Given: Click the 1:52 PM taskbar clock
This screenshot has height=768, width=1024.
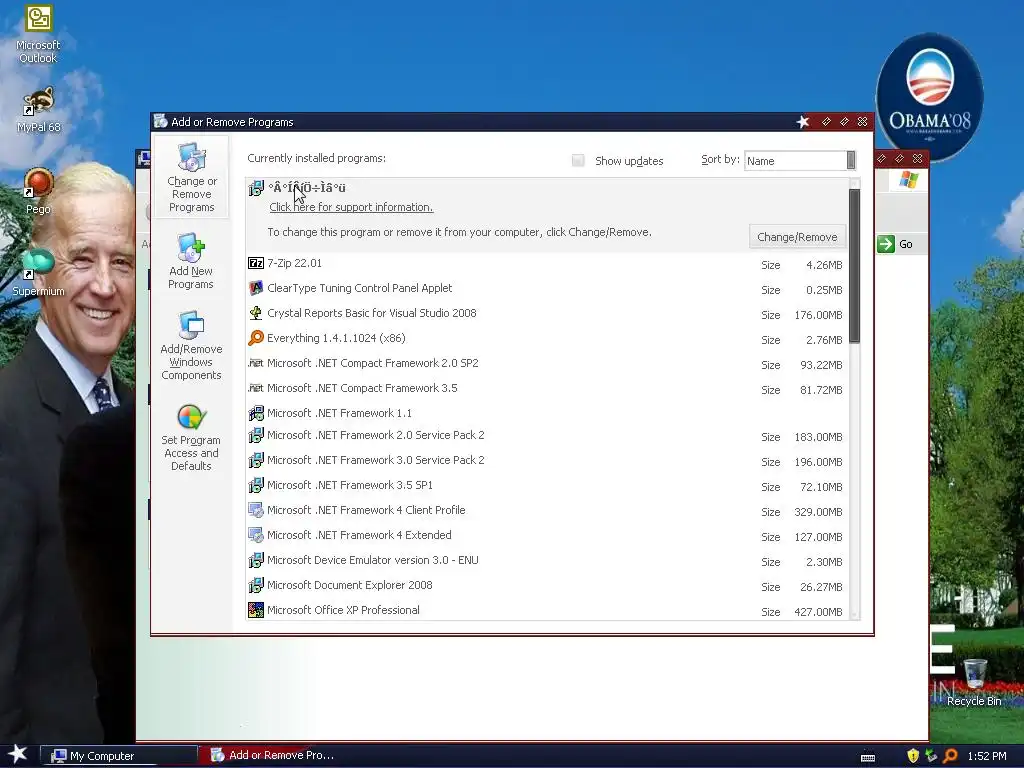Looking at the screenshot, I should pos(987,756).
